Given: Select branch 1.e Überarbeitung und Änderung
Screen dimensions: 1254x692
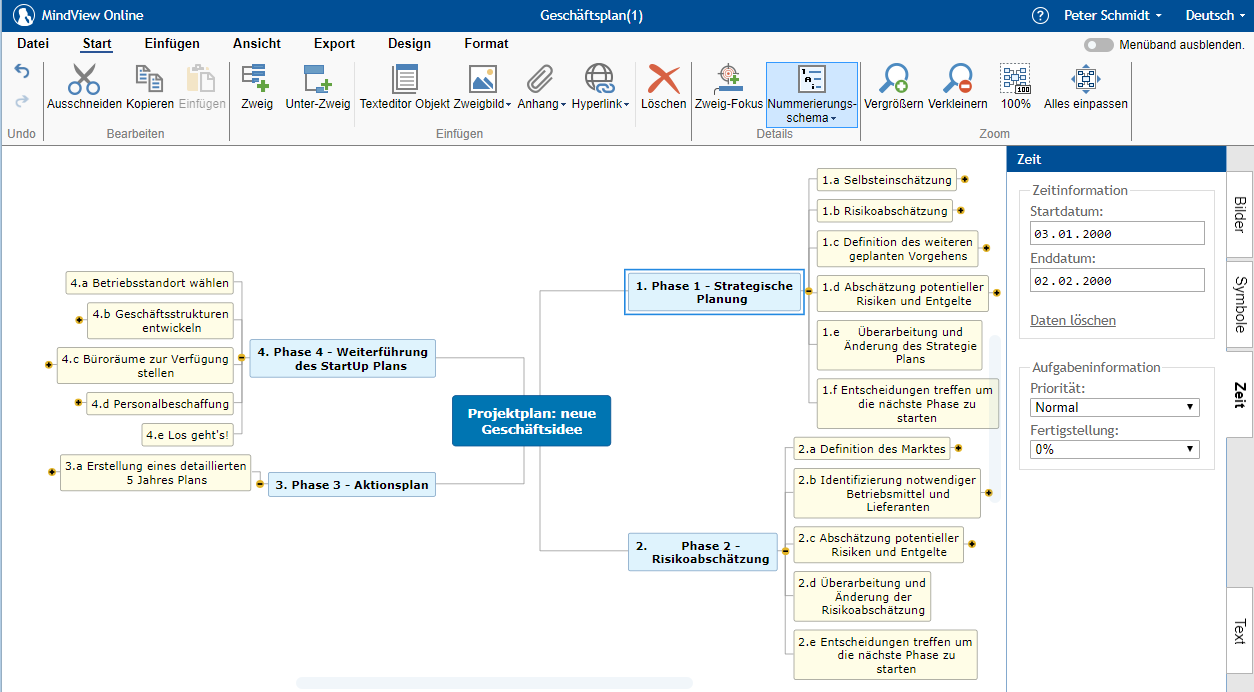Looking at the screenshot, I should pyautogui.click(x=899, y=345).
